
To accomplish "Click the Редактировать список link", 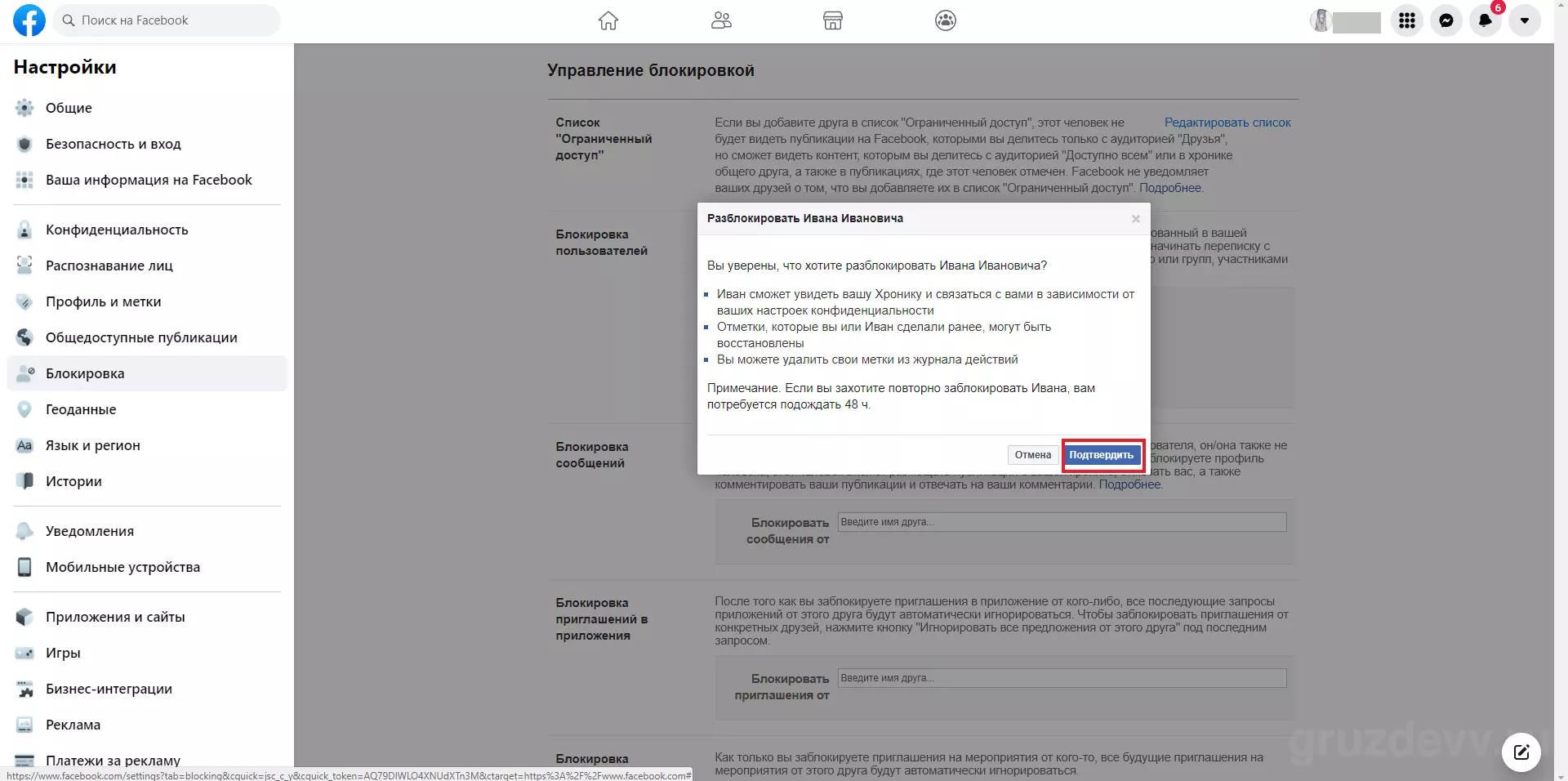I will coord(1227,123).
